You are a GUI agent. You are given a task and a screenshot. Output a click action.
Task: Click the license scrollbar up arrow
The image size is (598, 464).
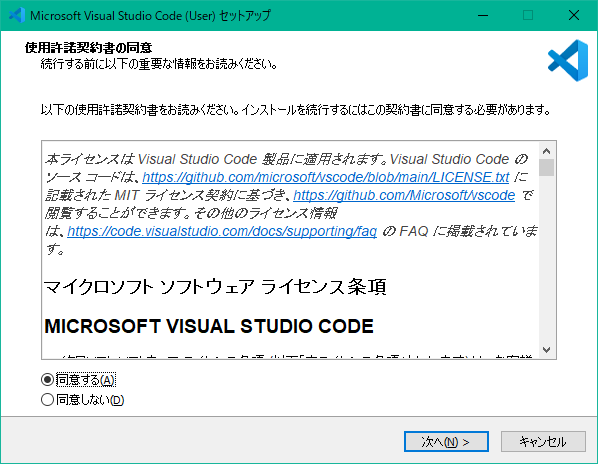pyautogui.click(x=546, y=151)
